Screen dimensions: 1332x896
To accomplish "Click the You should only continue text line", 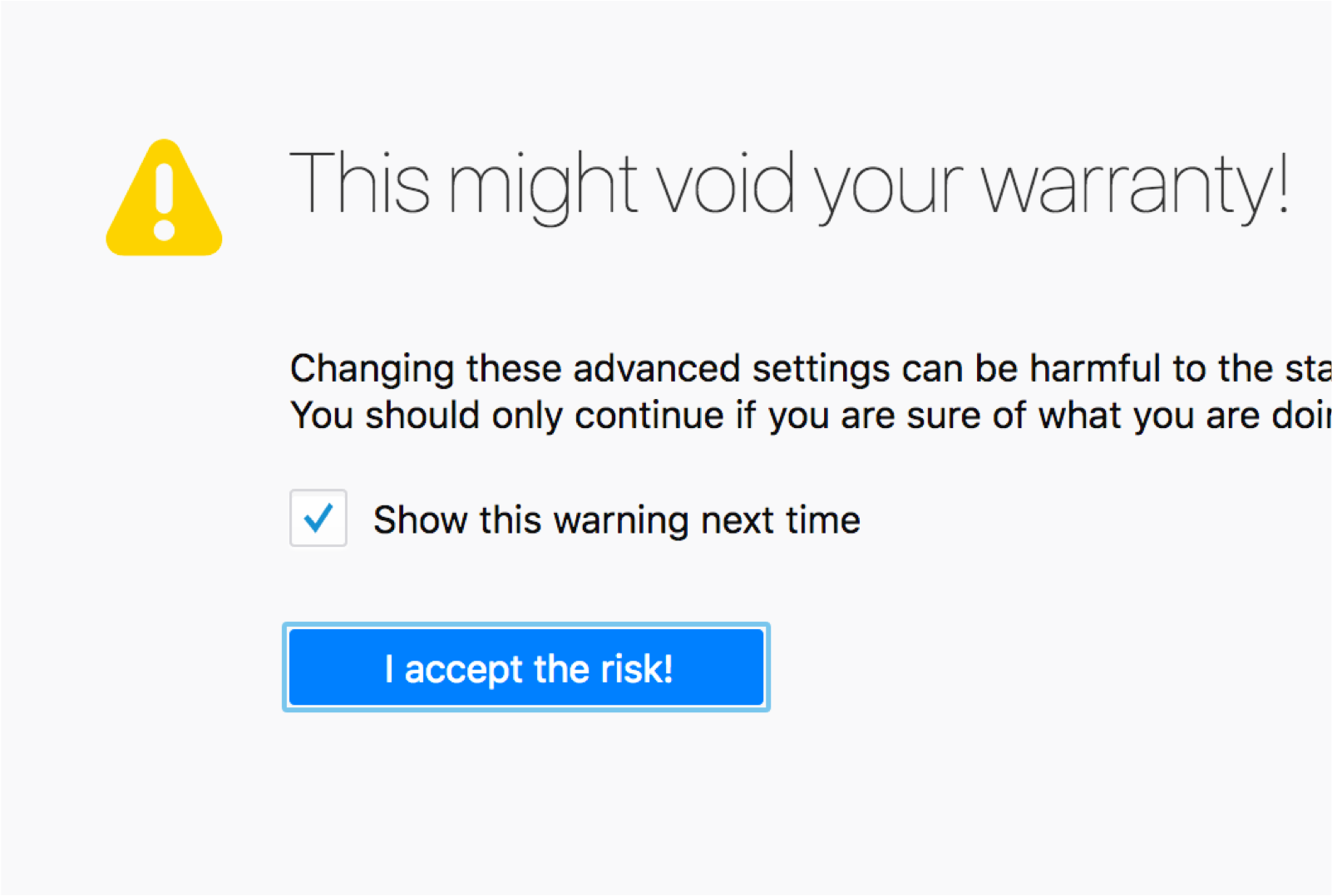I will pos(811,415).
